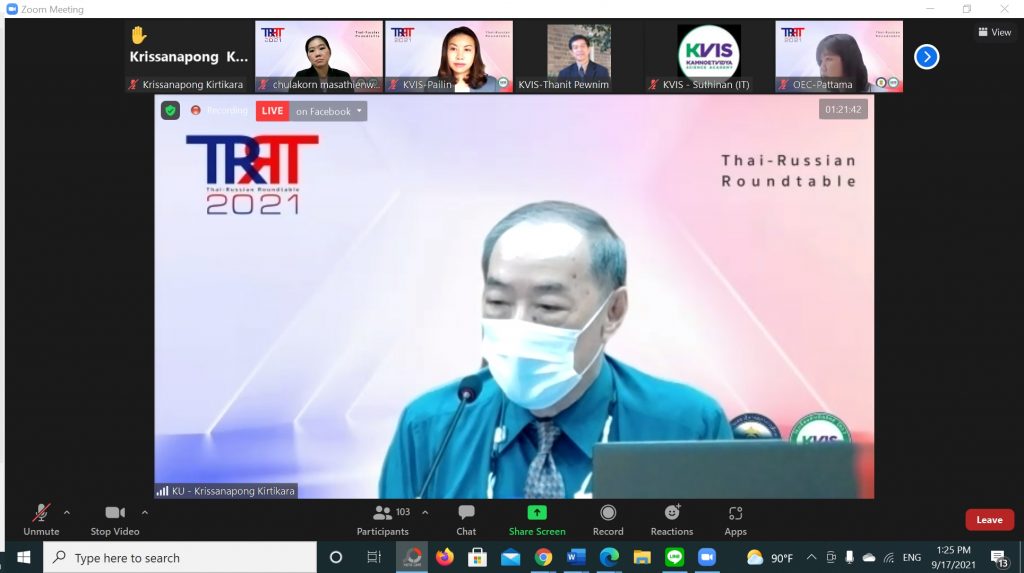Open Mail app from taskbar

point(510,557)
